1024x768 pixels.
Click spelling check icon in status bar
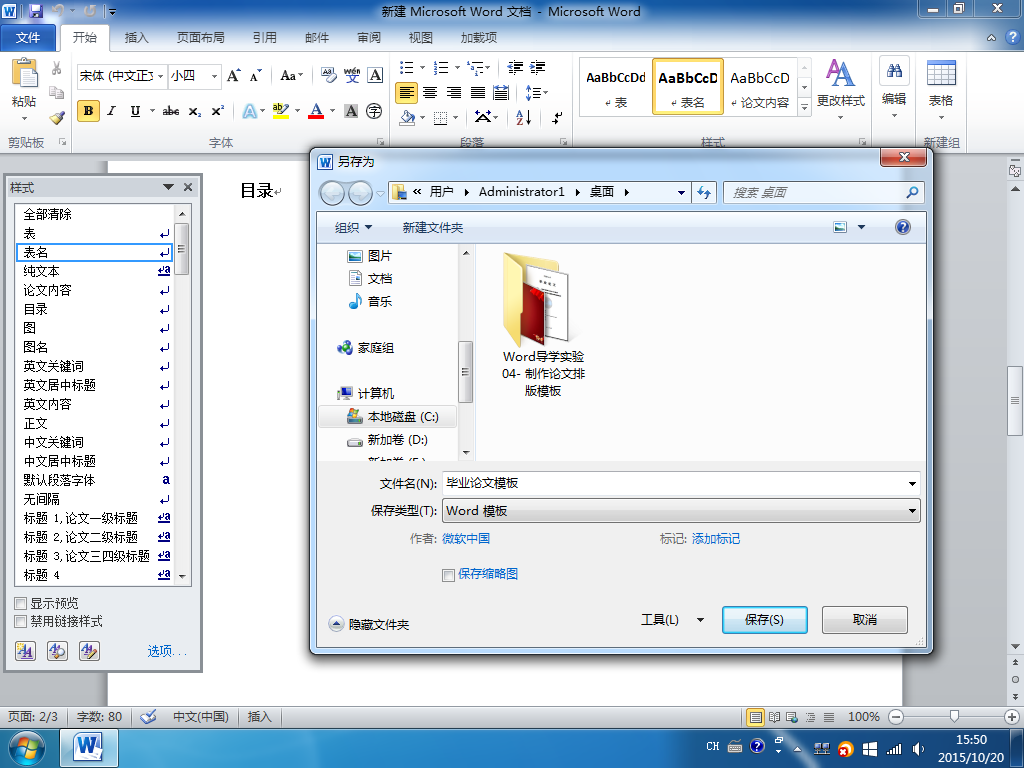(x=148, y=716)
